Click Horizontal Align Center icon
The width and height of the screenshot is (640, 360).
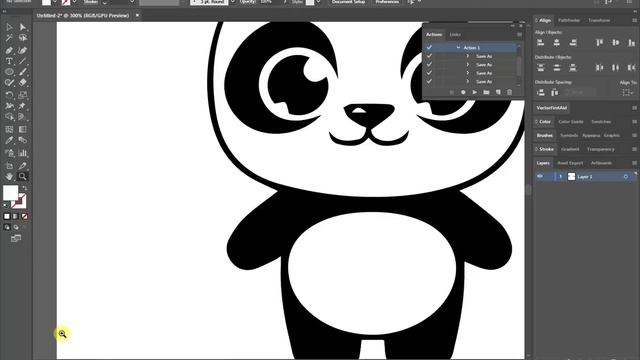pos(557,42)
